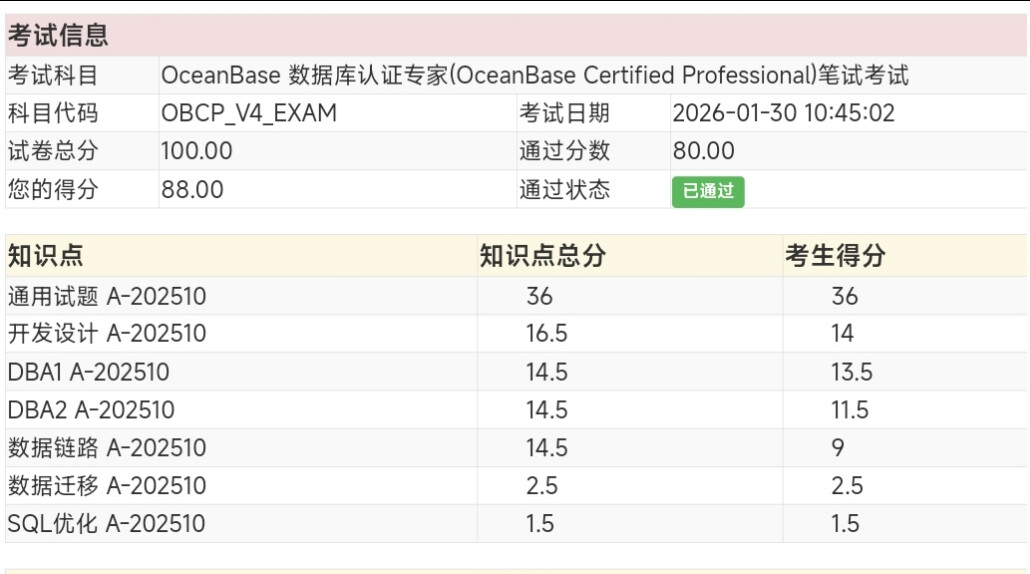Click the total paper score 100.00
Image resolution: width=1030 pixels, height=574 pixels.
coord(197,151)
